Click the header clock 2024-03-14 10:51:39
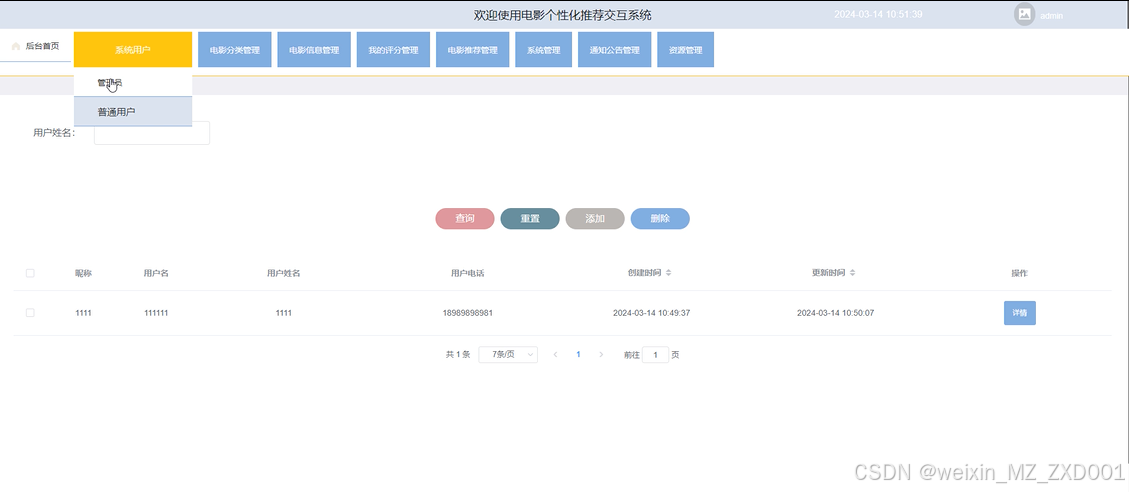1129x492 pixels. pos(878,14)
